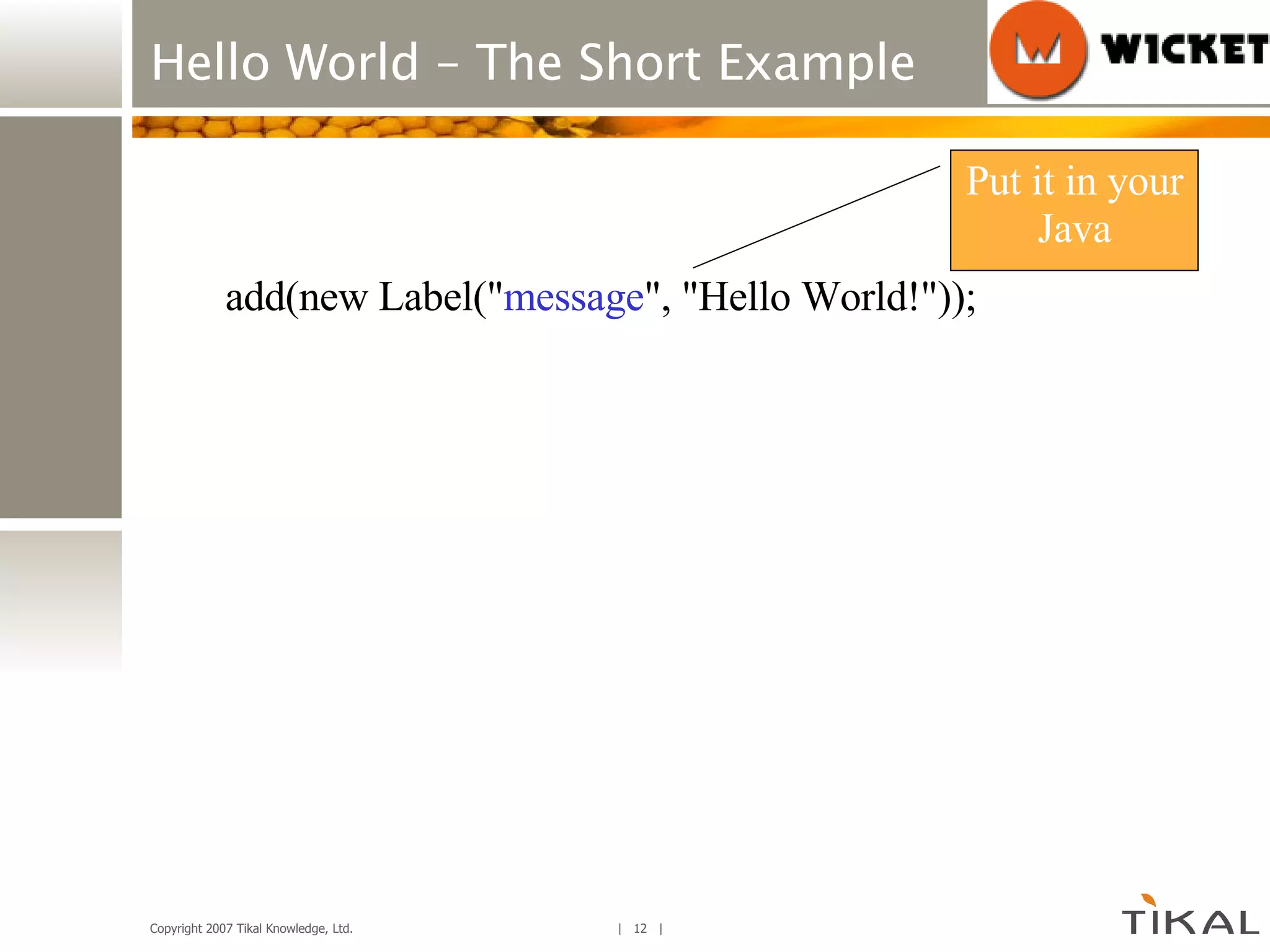Viewport: 1270px width, 952px height.
Task: Click the word 'Java' inside the orange box
Action: (1074, 230)
